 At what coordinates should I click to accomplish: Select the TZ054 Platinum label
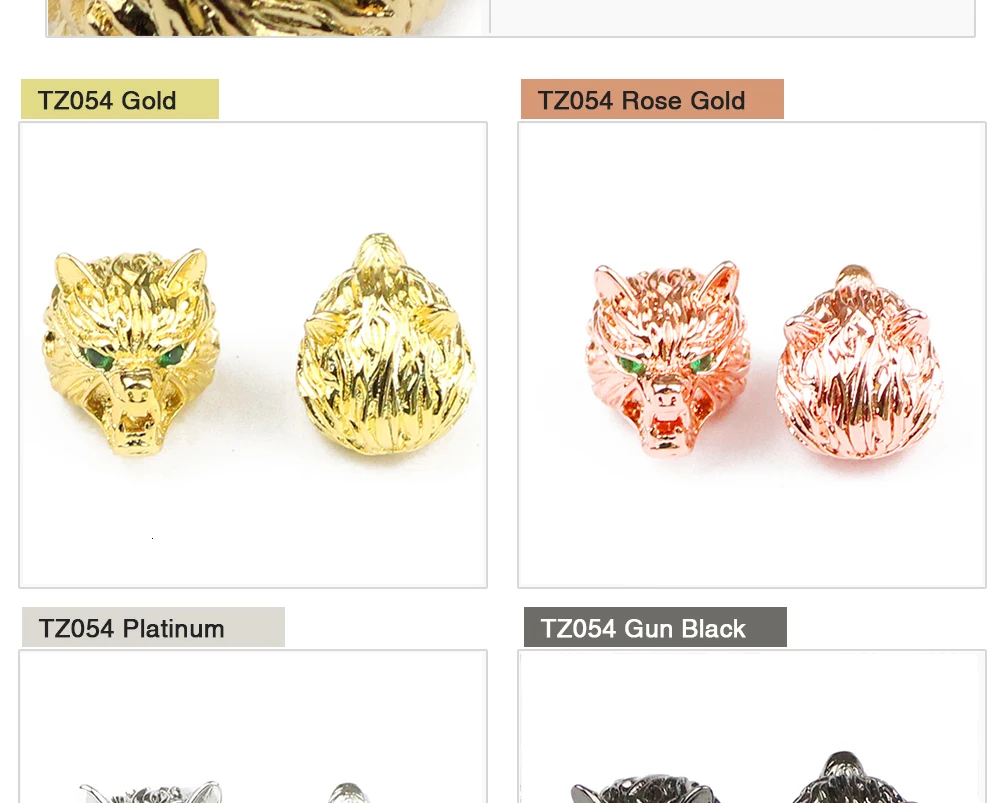(x=131, y=629)
